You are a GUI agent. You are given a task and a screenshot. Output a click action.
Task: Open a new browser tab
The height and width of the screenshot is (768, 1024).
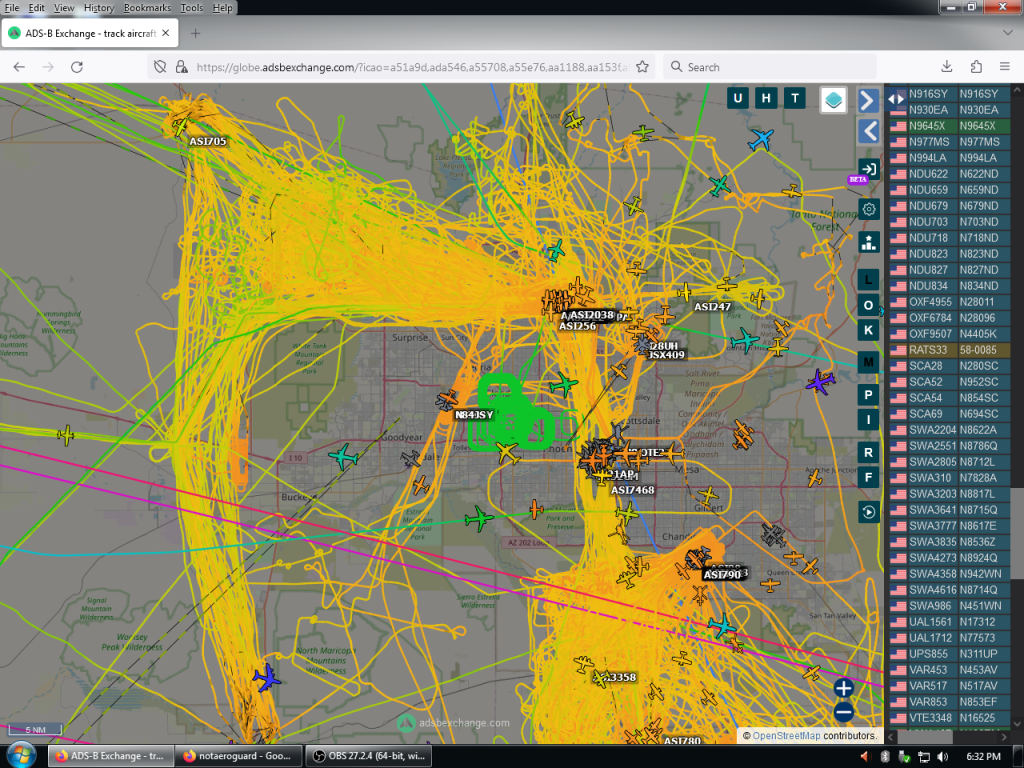click(x=195, y=33)
